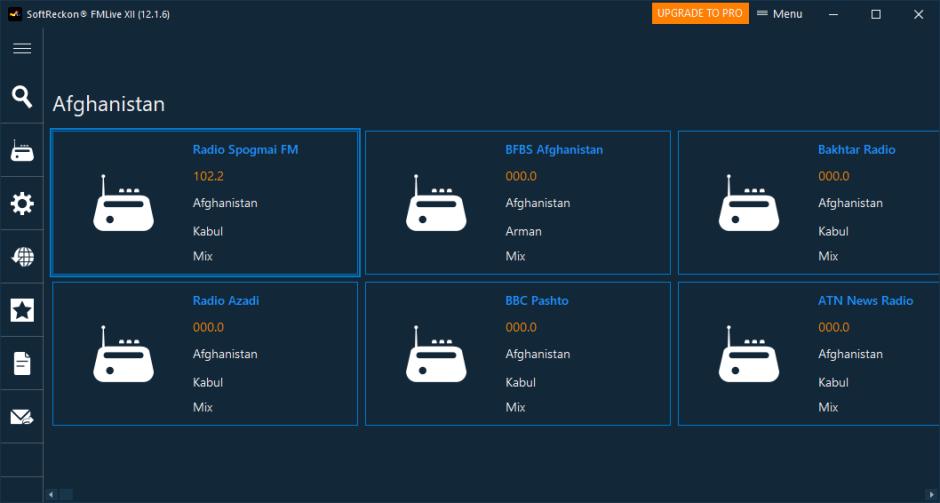Click radio icon of BBC Pashto
The height and width of the screenshot is (503, 940).
coord(436,354)
